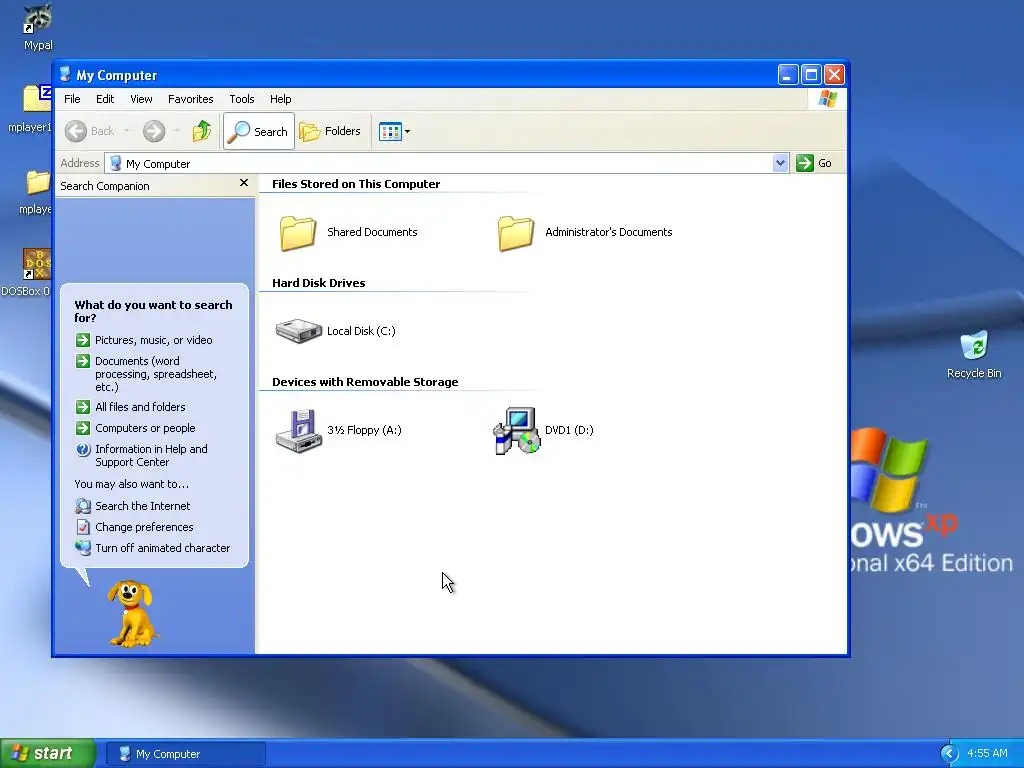
Task: Click the Go button
Action: click(814, 163)
